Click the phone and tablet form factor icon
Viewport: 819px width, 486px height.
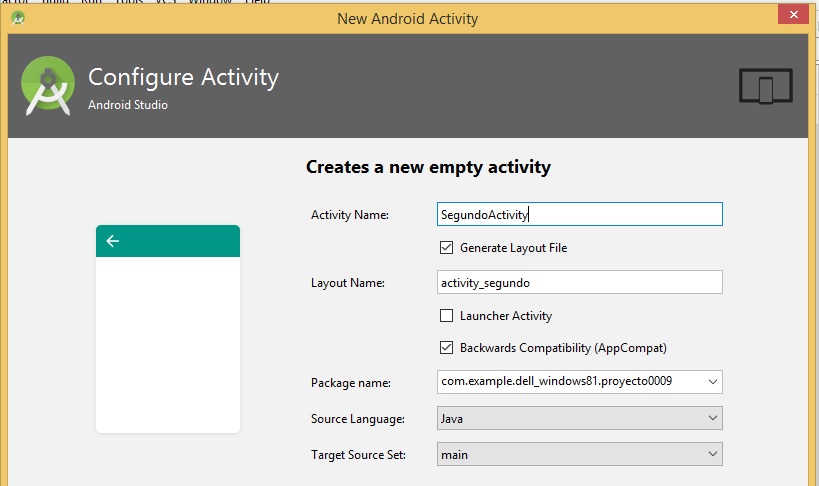pos(765,87)
